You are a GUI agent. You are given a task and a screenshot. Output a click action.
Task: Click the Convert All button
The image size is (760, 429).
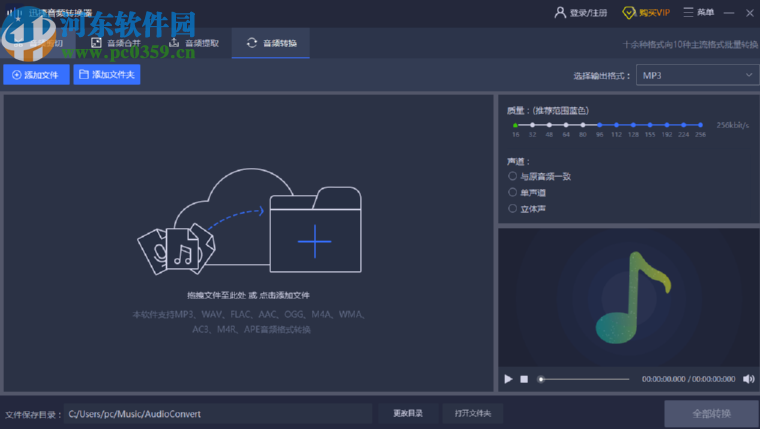[712, 413]
